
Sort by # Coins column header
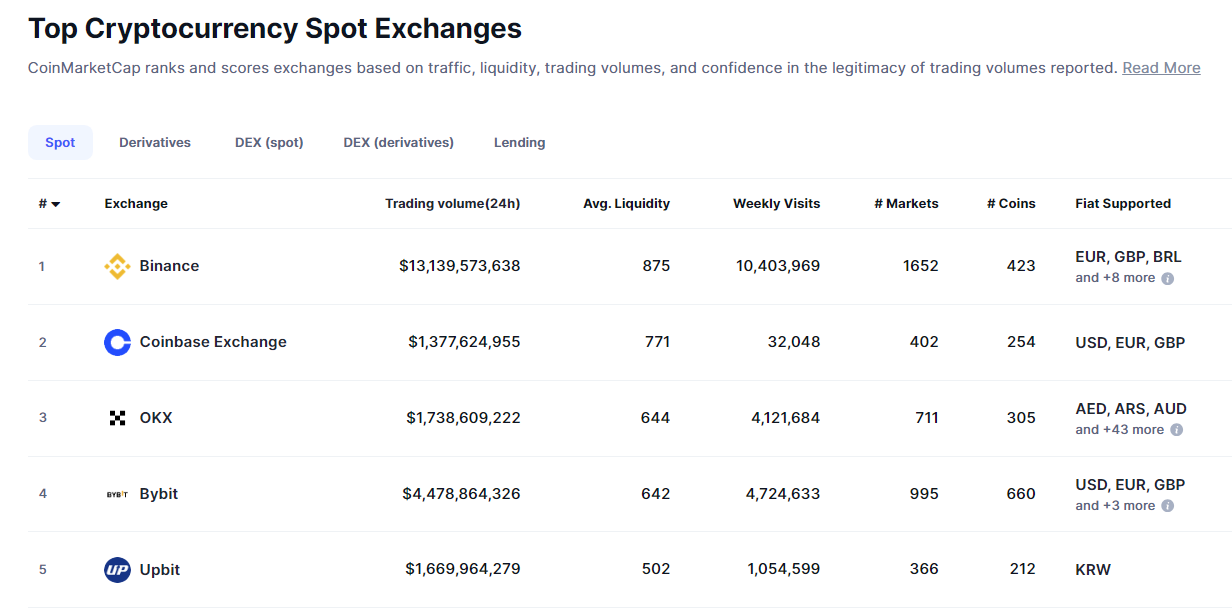pyautogui.click(x=1011, y=204)
